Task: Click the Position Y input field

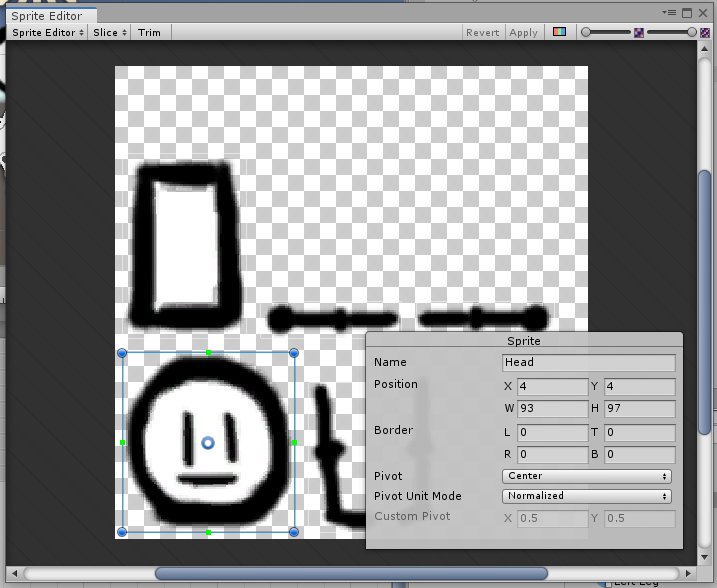Action: (640, 386)
